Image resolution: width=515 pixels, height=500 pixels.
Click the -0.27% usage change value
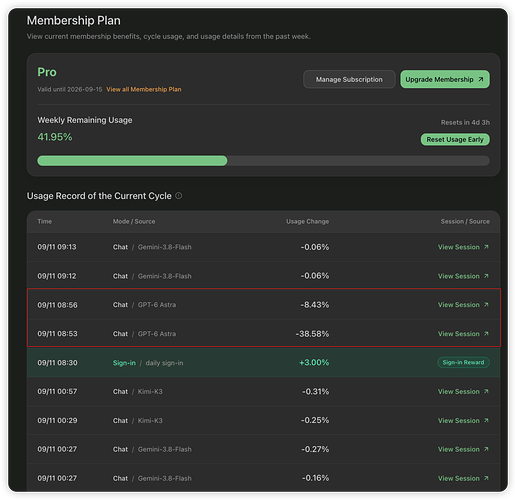coord(315,449)
